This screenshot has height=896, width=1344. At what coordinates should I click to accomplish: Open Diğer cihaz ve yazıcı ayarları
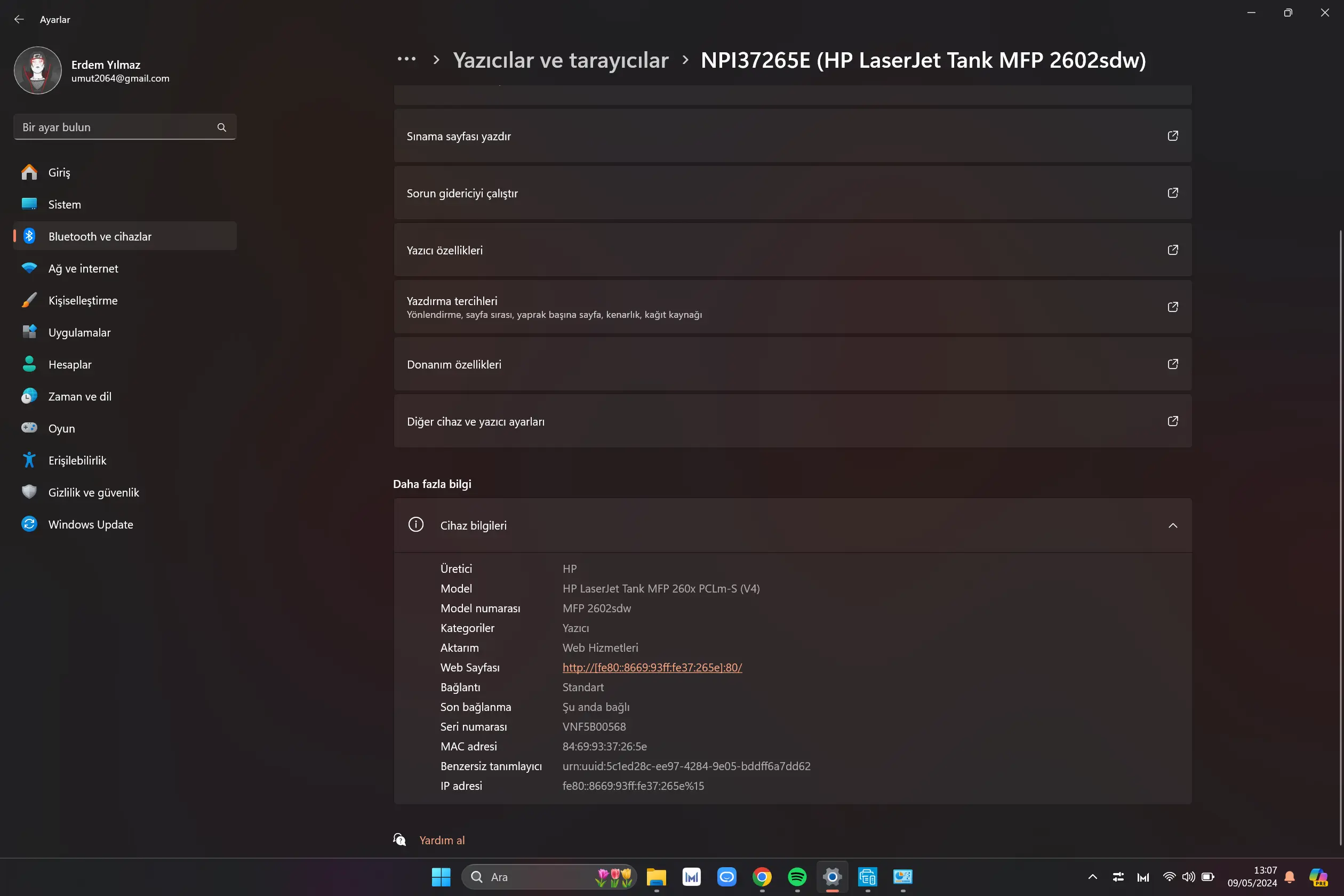pos(793,422)
